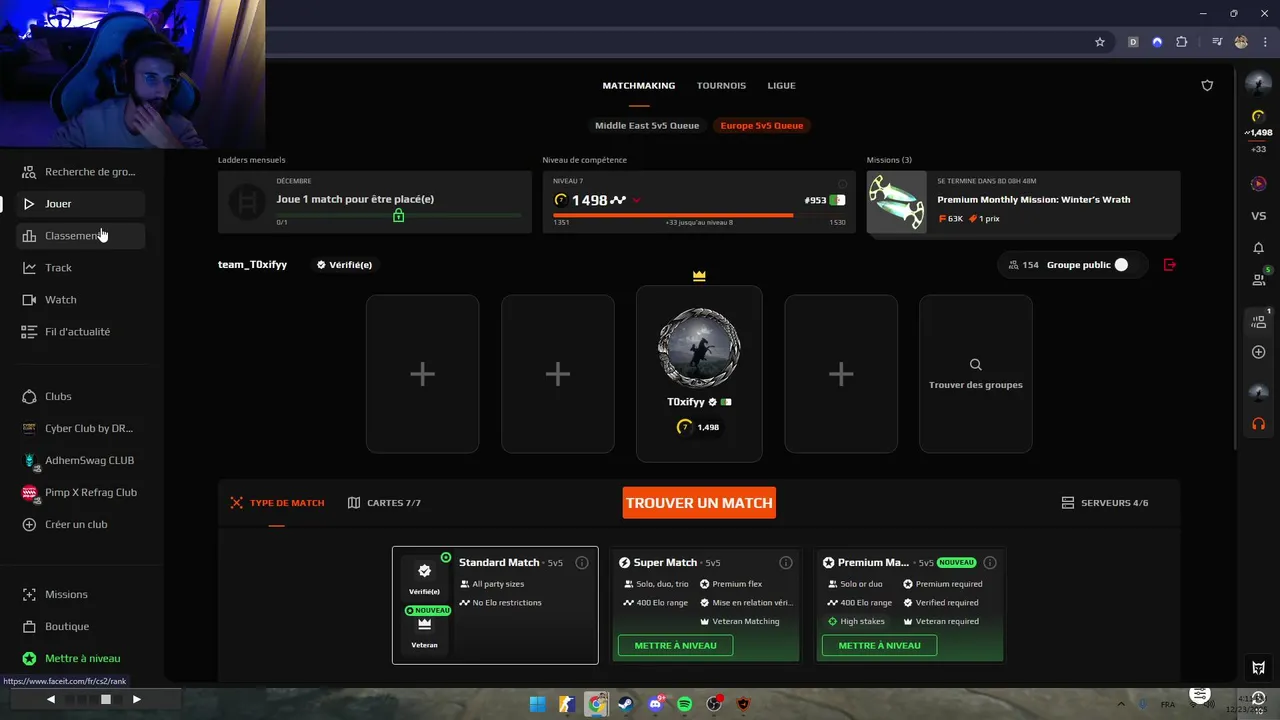The width and height of the screenshot is (1280, 720).
Task: Select Middle East 5v5 Queue
Action: tap(647, 126)
